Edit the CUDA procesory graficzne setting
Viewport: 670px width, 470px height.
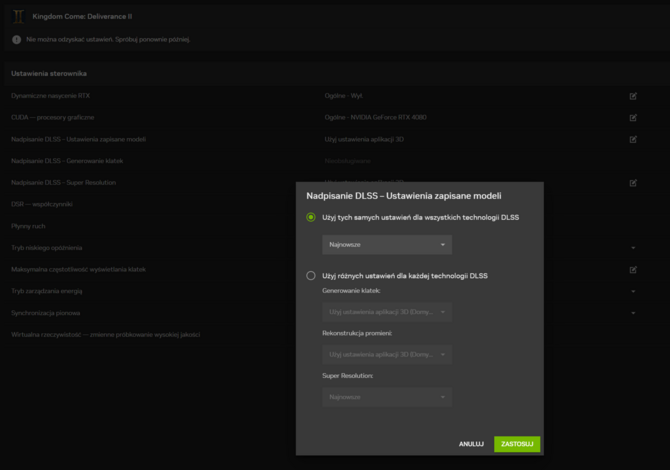[633, 118]
